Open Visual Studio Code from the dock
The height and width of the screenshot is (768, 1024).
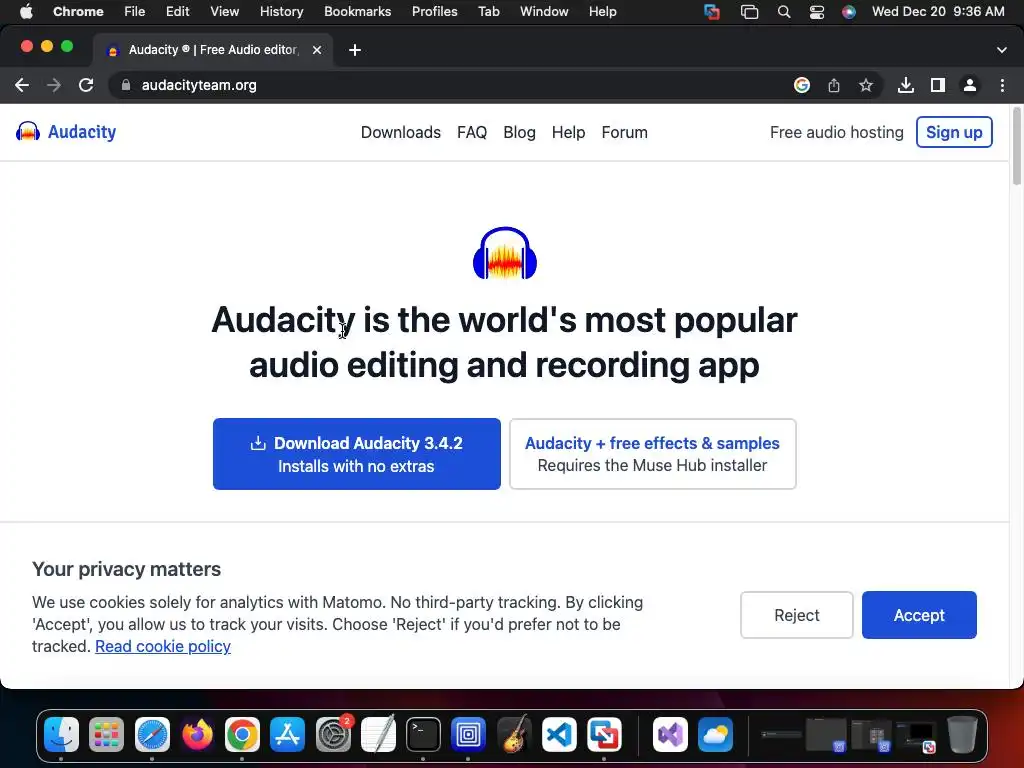click(559, 735)
